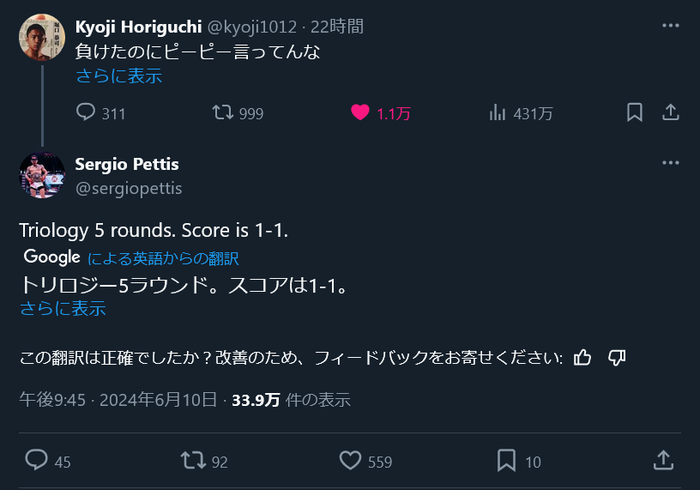This screenshot has height=490, width=700.
Task: Open more options for Kyoji's tweet
Action: (x=670, y=26)
